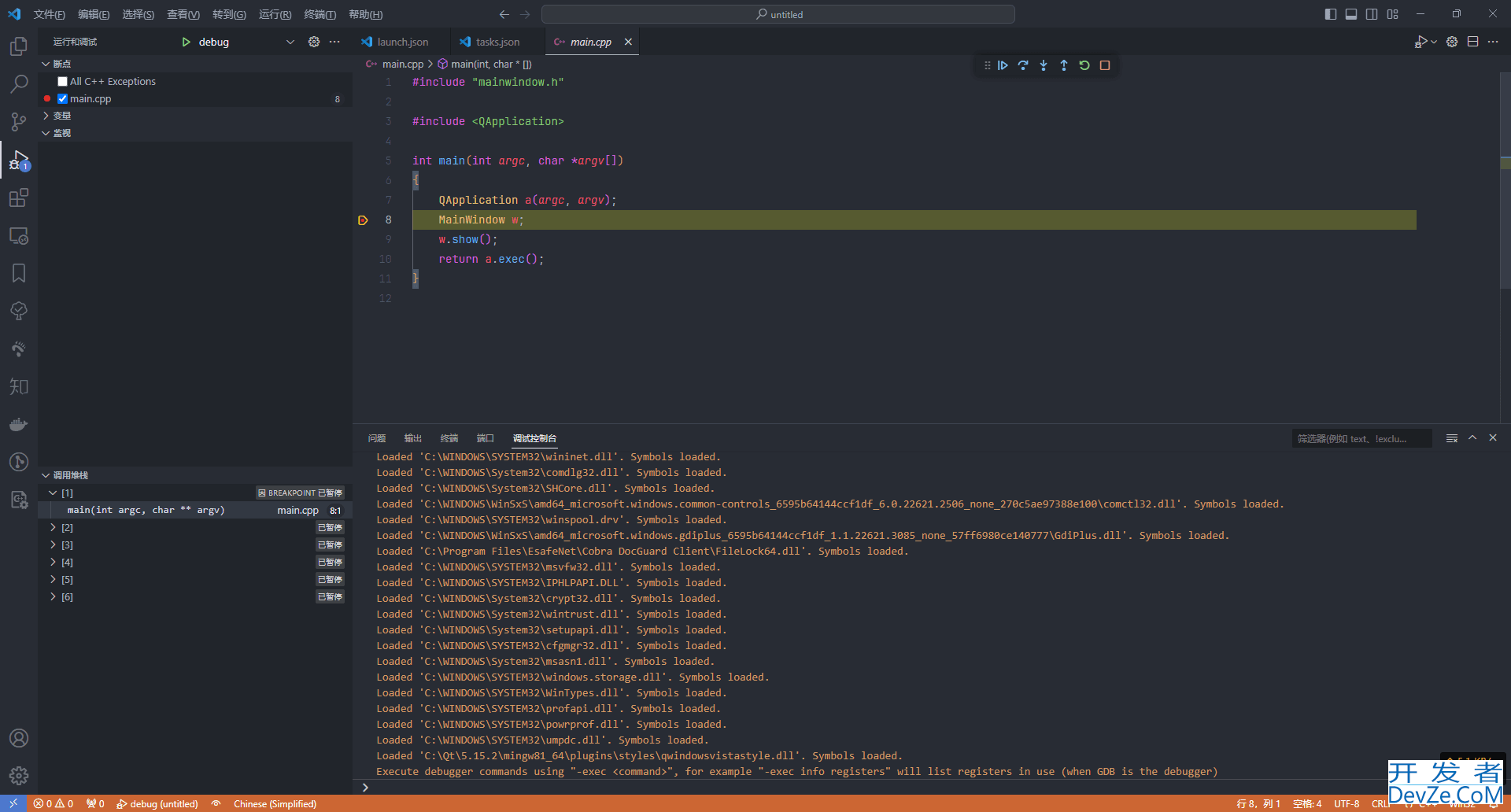
Task: Open Run and Debug view icon
Action: tap(19, 160)
